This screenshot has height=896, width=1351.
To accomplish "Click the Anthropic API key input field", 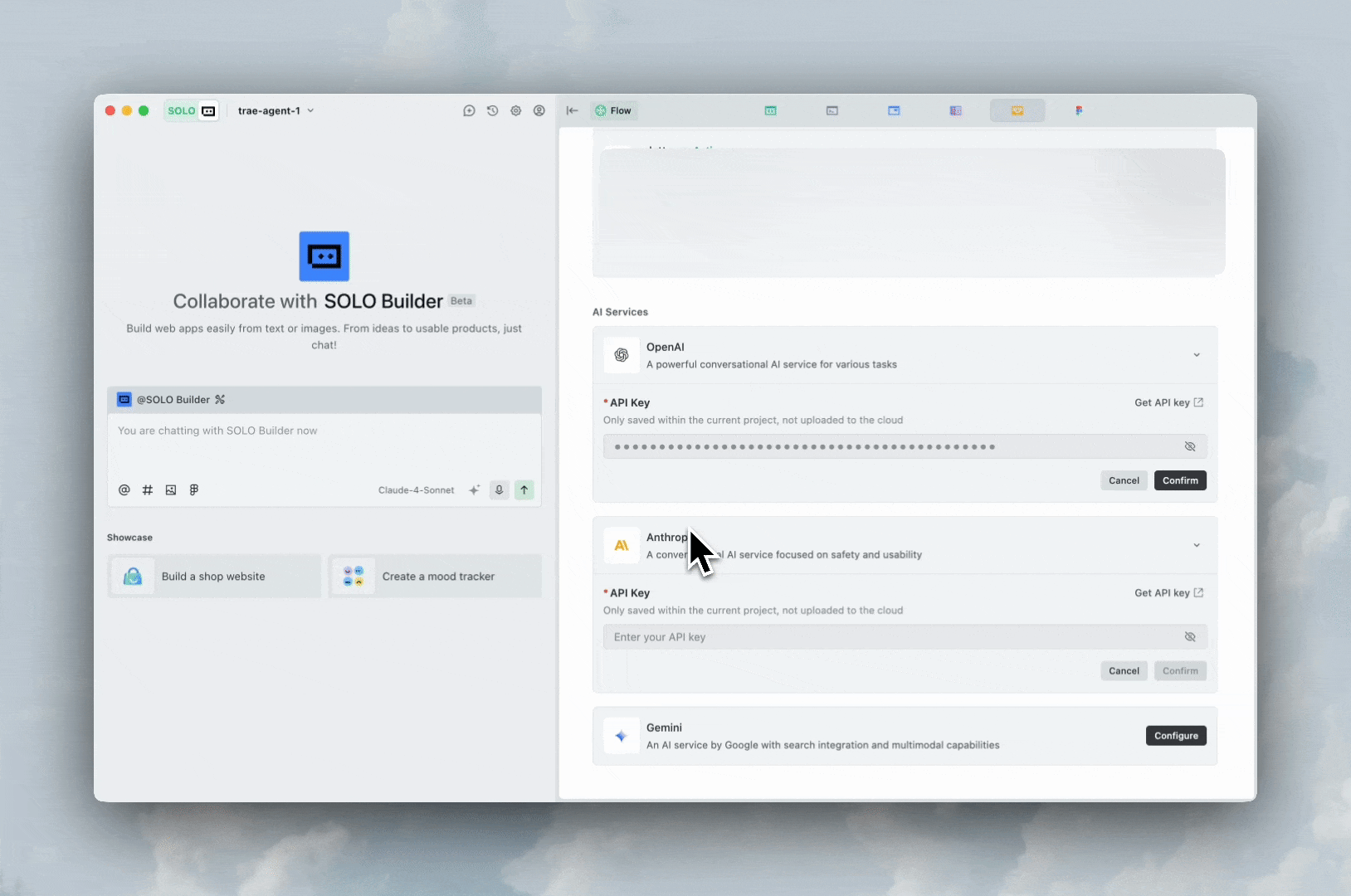I will 892,637.
